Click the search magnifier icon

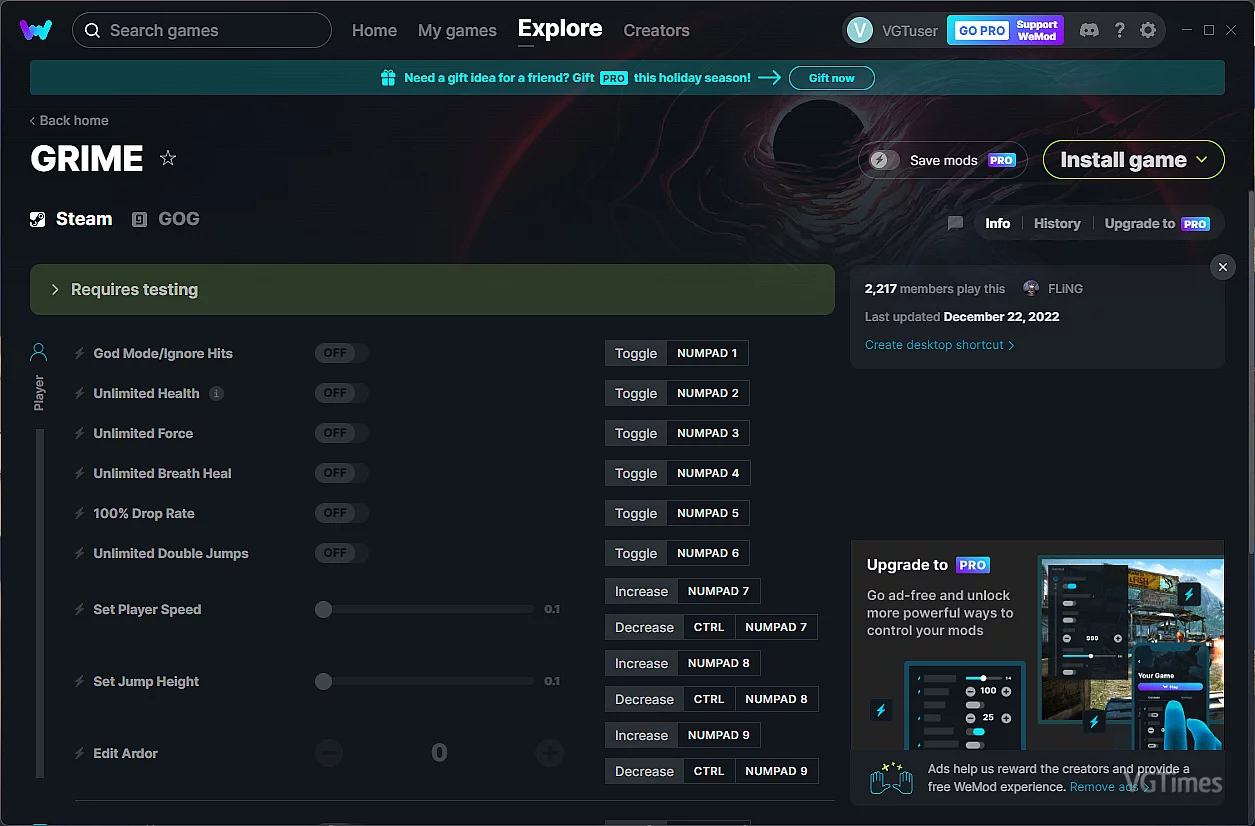(x=92, y=30)
